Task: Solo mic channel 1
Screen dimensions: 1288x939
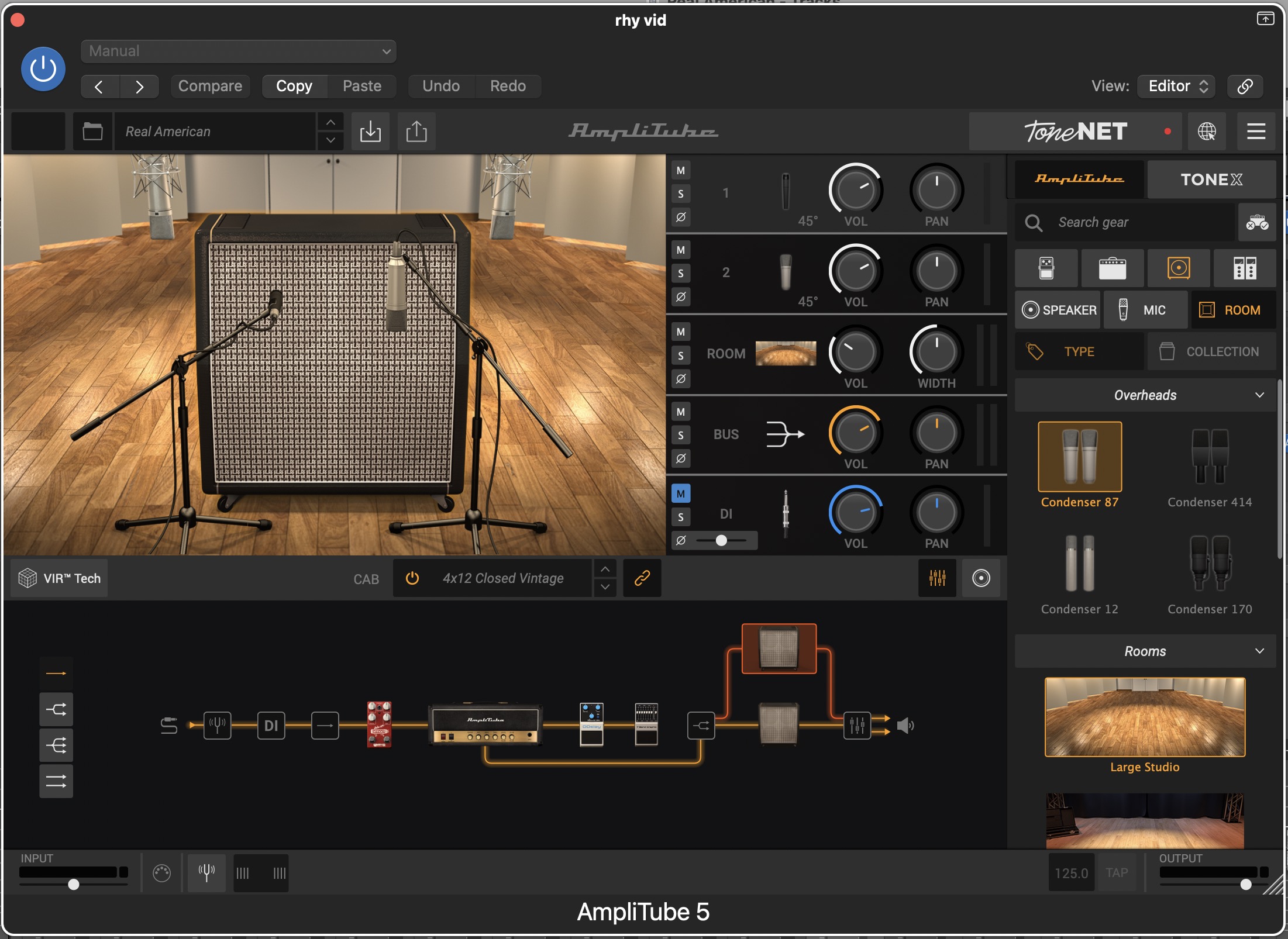Action: coord(681,194)
